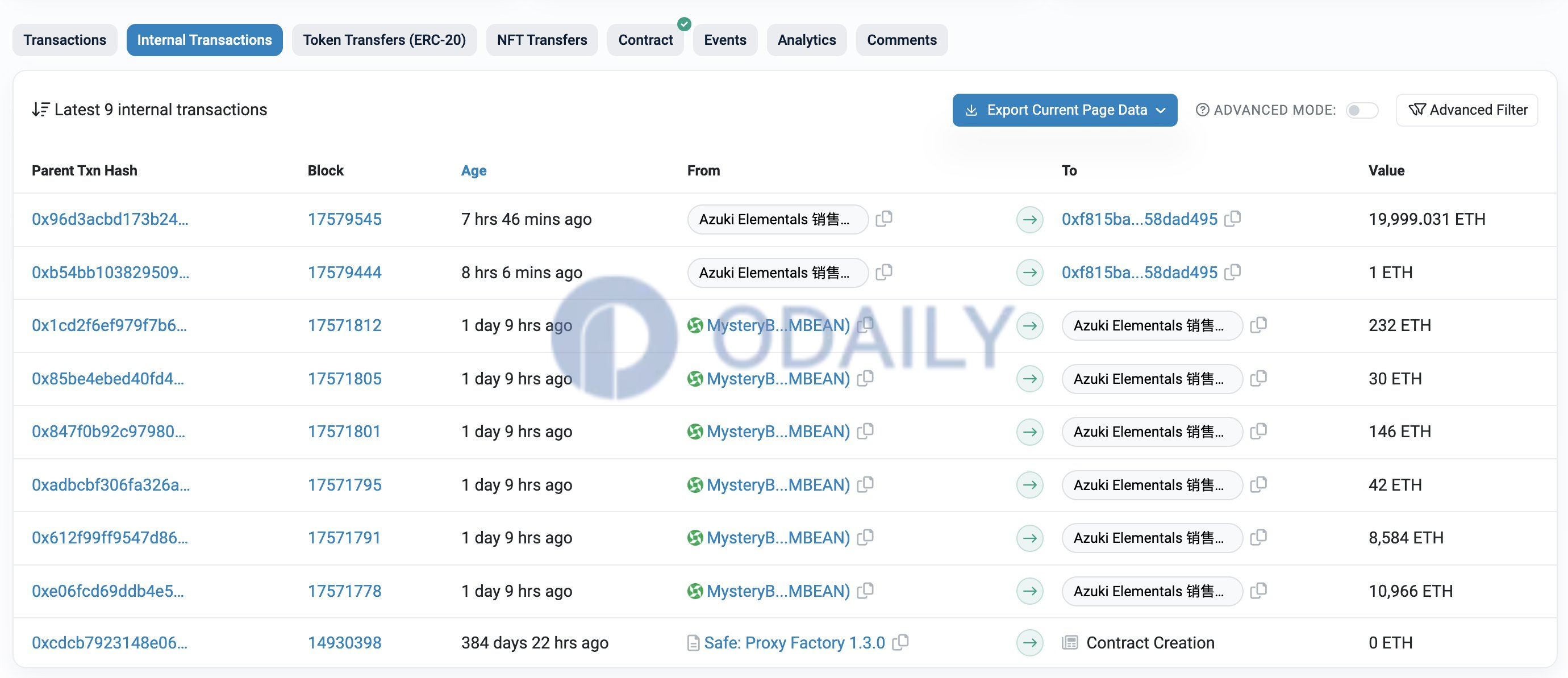Click Azuki Elementals To tag in 8,584 ETH row
Screen dimensions: 1568x678
point(1152,538)
